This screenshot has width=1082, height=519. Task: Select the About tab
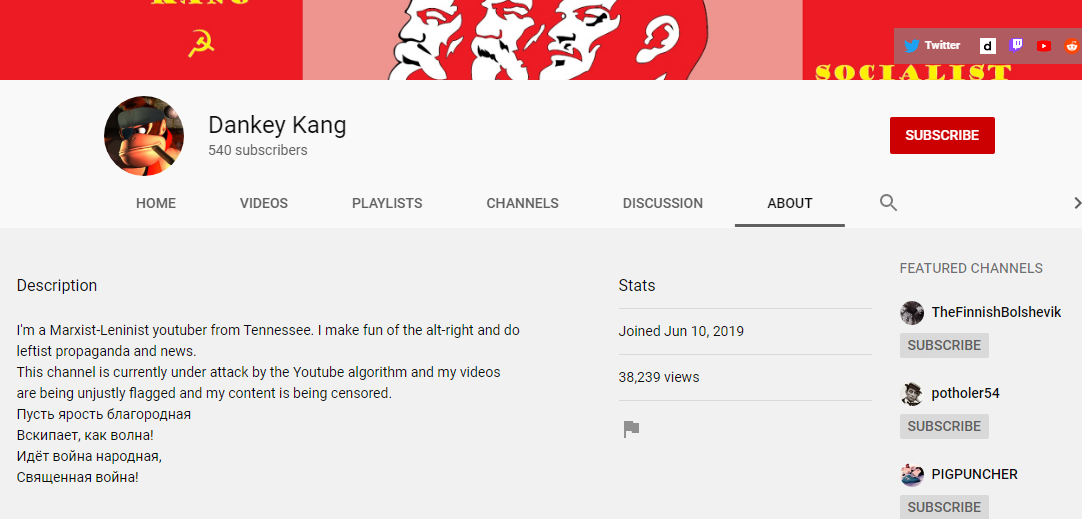789,204
